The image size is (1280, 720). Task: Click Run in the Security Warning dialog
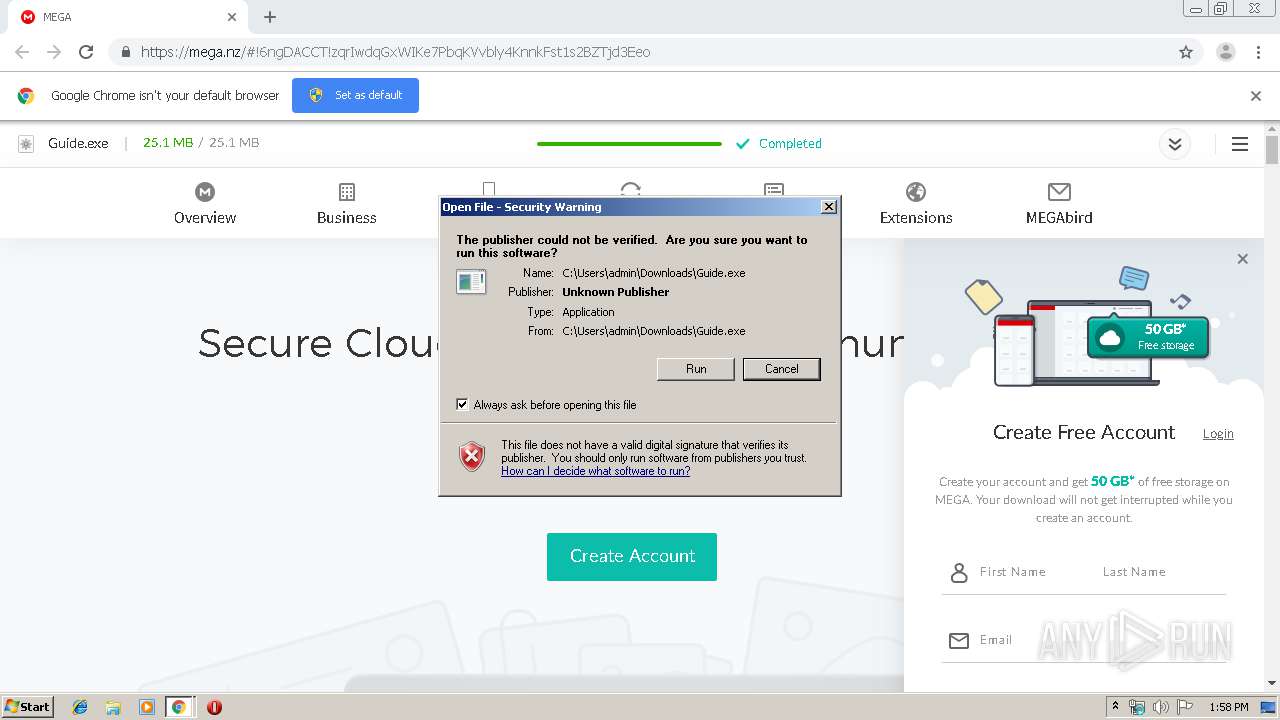pos(696,369)
